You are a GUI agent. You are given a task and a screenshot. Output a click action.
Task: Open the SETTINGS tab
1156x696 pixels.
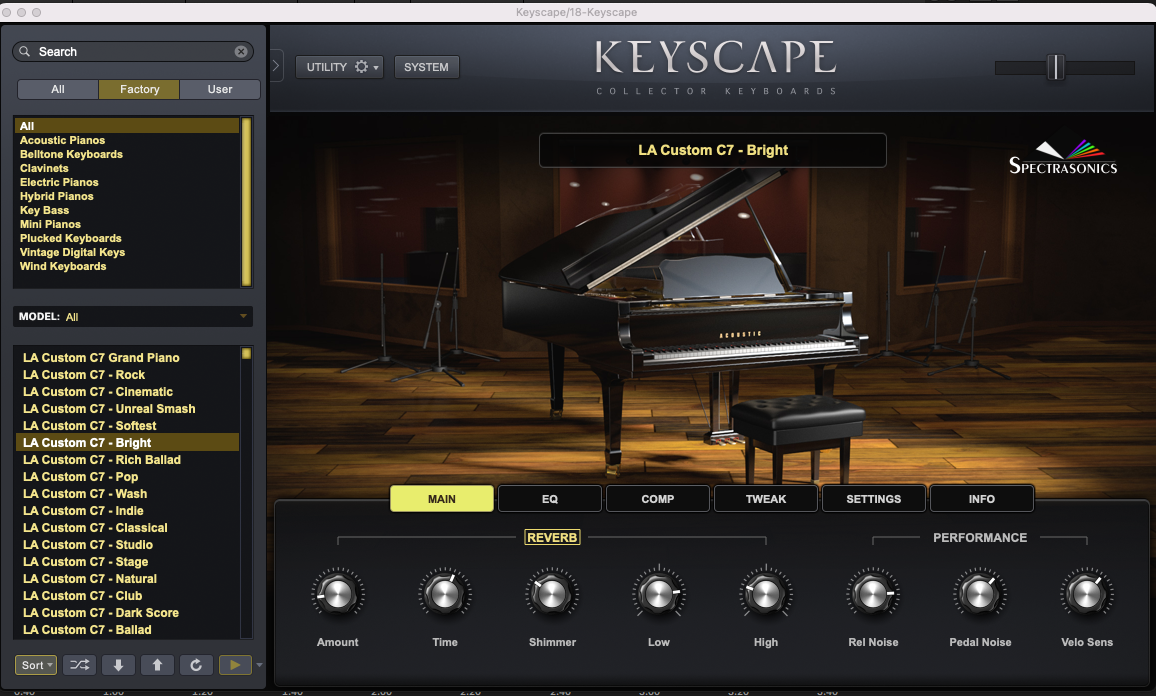pyautogui.click(x=874, y=499)
